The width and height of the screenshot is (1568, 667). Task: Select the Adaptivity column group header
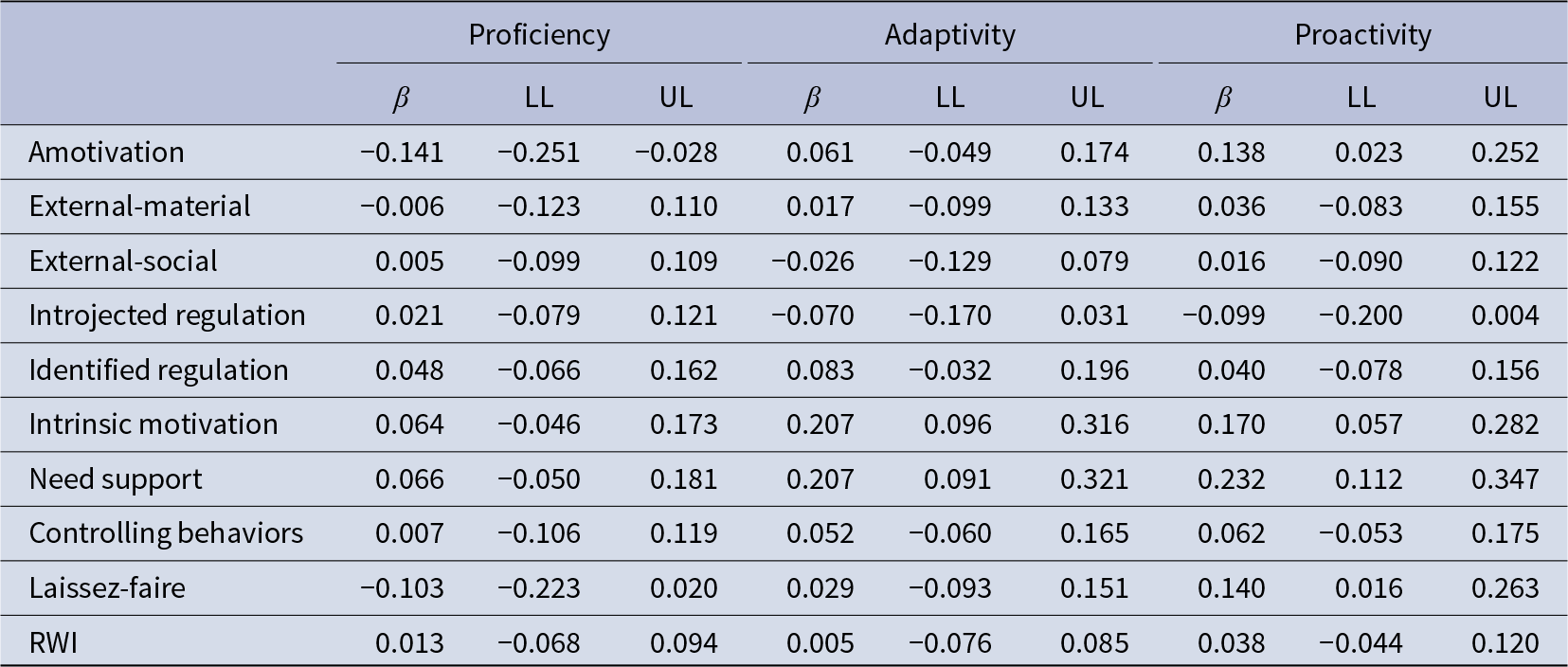pos(950,35)
